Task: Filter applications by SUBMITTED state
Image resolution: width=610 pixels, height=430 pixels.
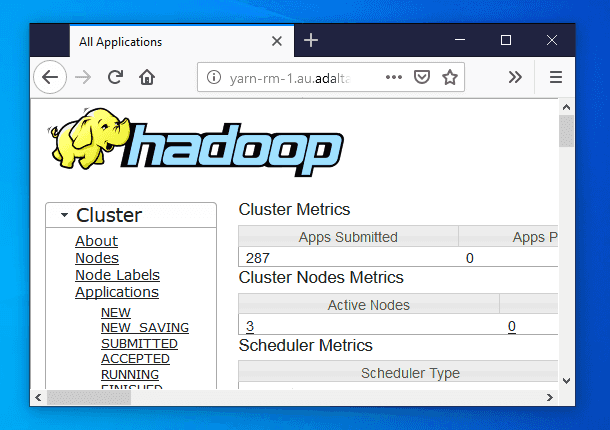Action: (x=139, y=344)
